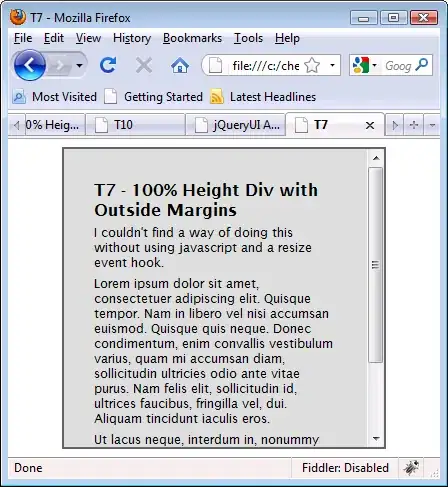The height and width of the screenshot is (487, 448).
Task: Open a new tab with plus button
Action: (x=414, y=125)
